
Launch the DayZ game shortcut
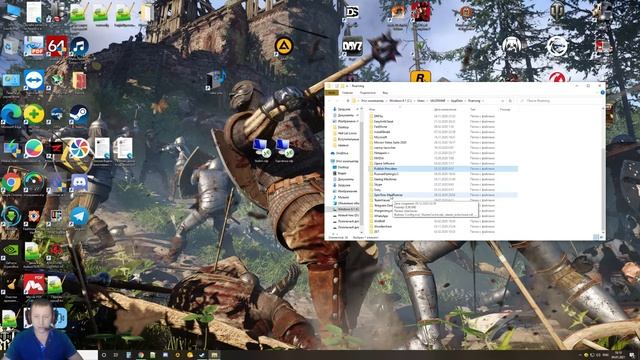(352, 47)
